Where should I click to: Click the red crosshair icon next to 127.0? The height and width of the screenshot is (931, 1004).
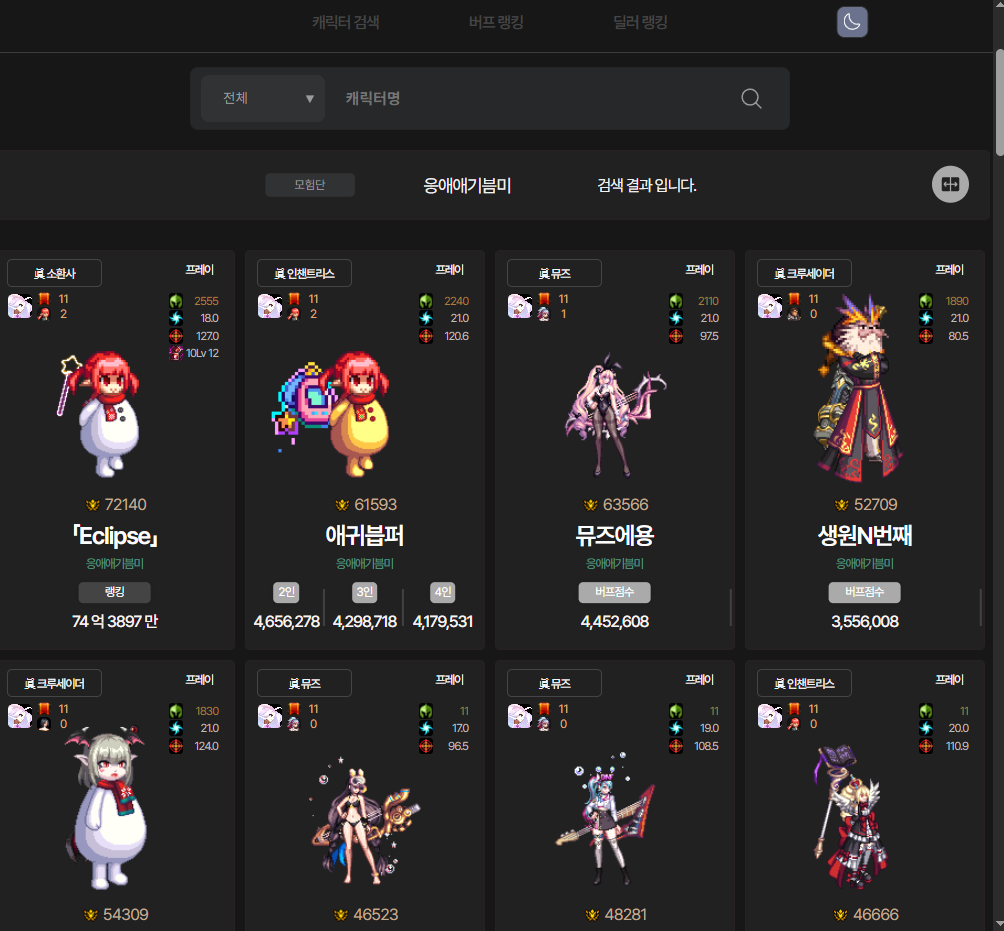point(176,336)
